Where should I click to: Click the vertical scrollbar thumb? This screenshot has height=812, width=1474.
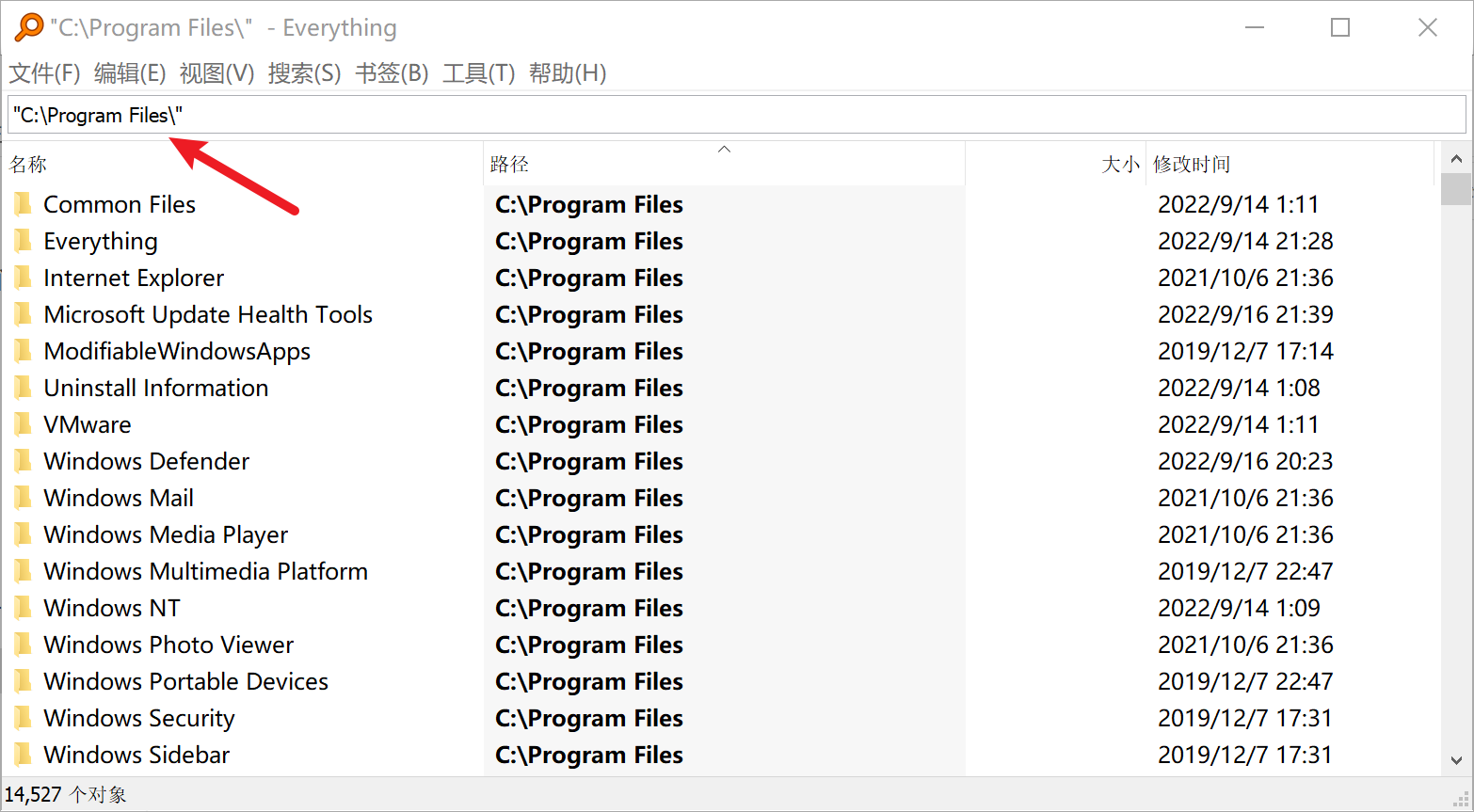pyautogui.click(x=1456, y=188)
